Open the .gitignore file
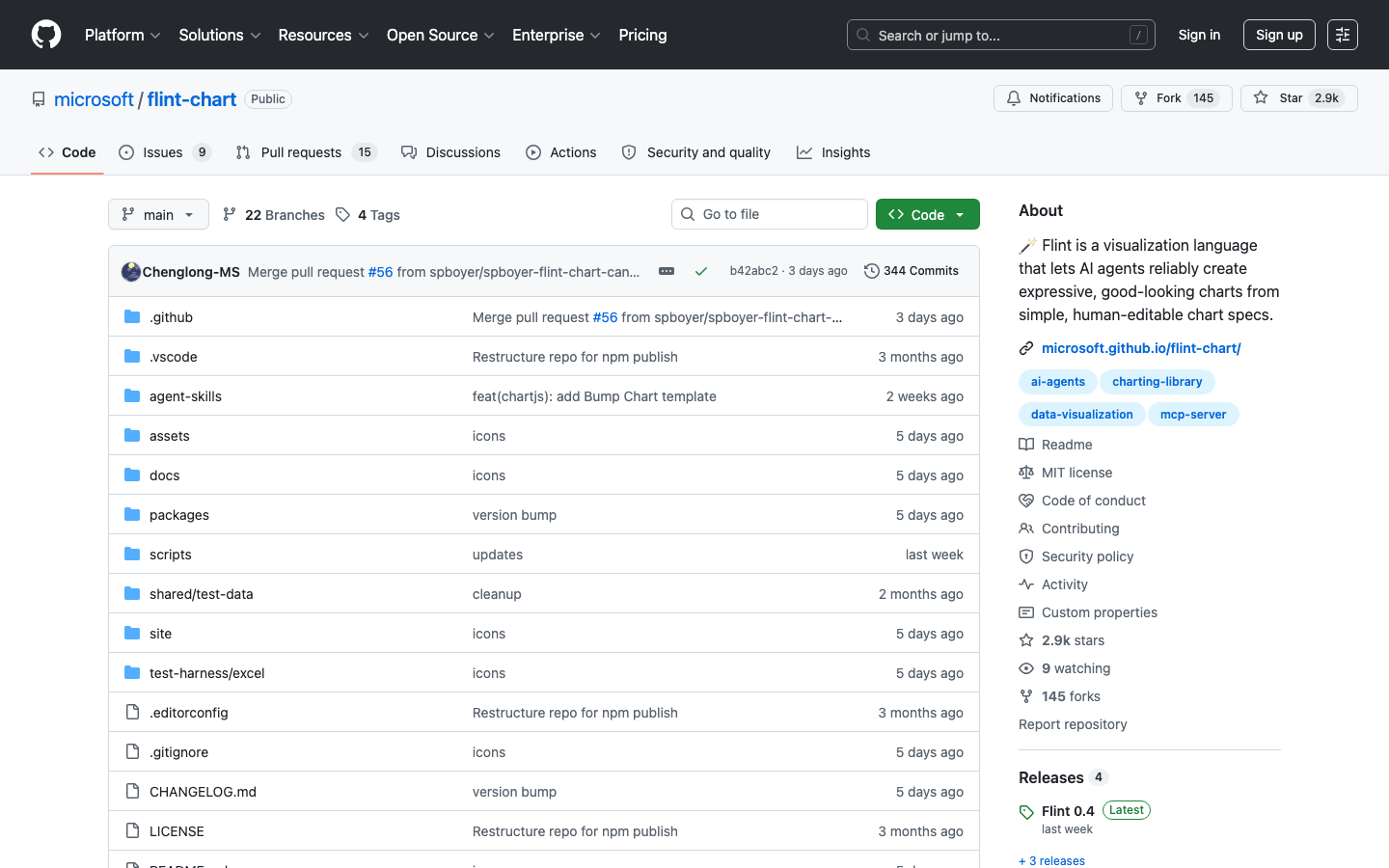 178,752
